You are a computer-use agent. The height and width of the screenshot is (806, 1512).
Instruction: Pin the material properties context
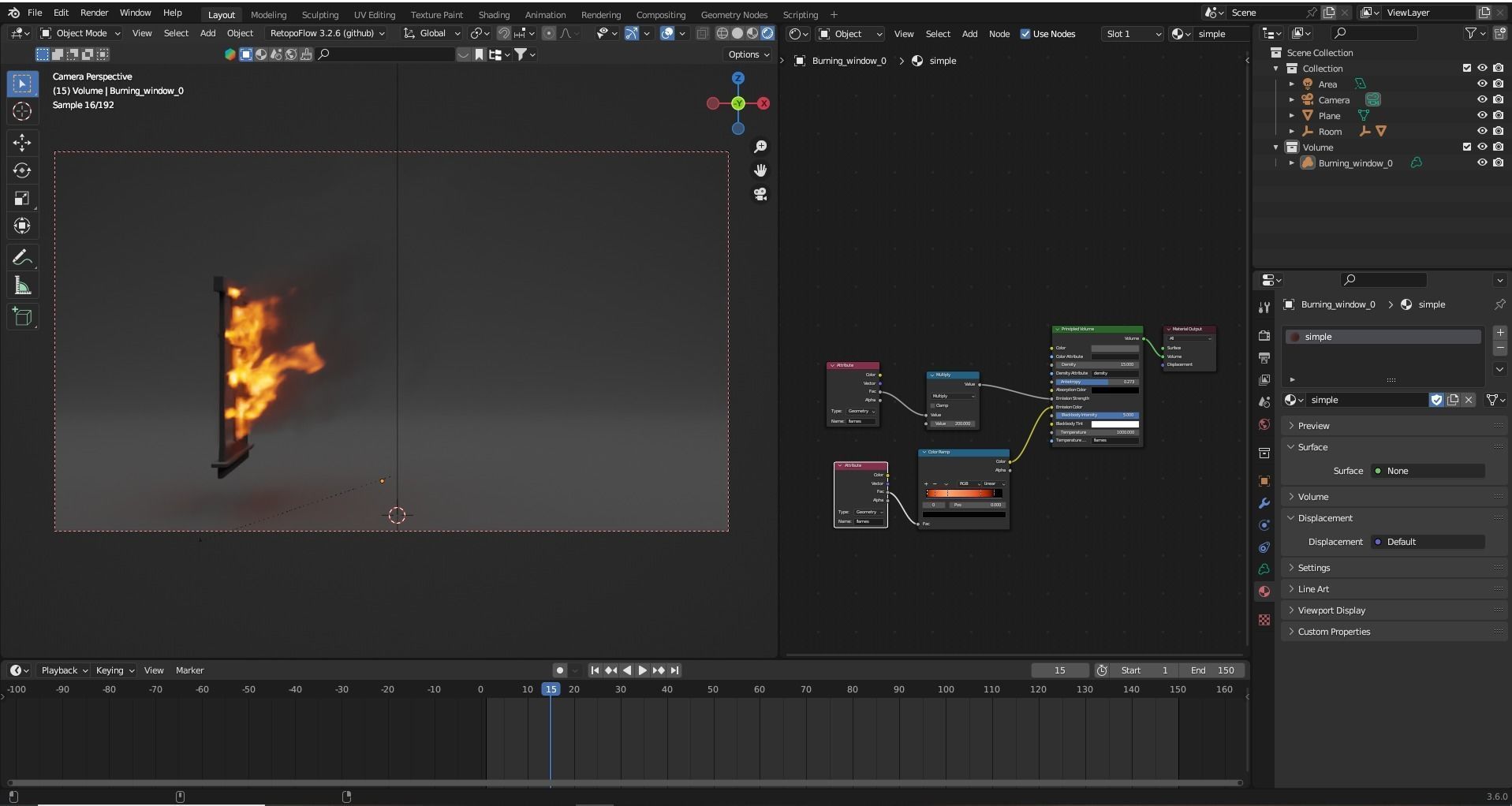pos(1499,304)
